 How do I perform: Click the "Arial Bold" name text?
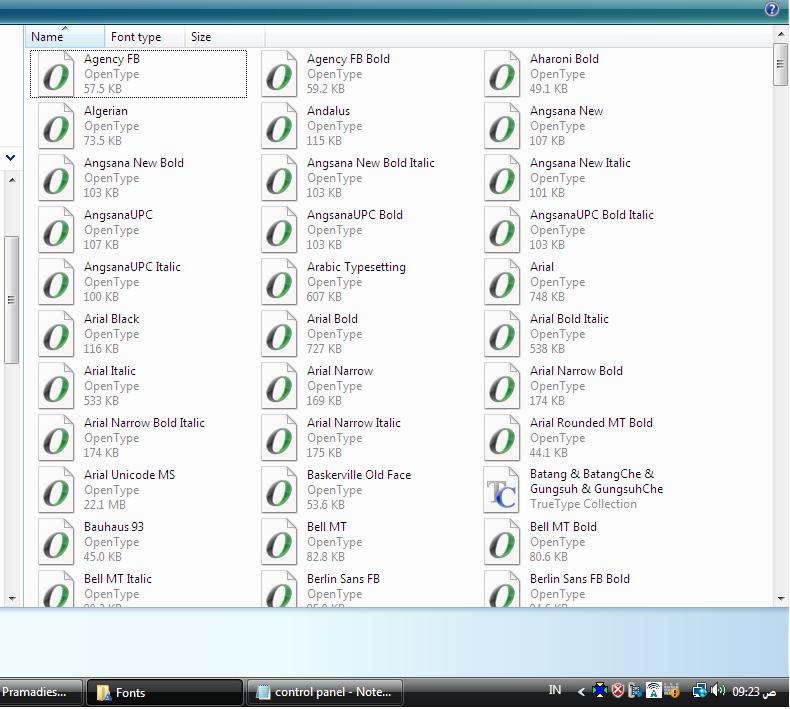(x=333, y=318)
